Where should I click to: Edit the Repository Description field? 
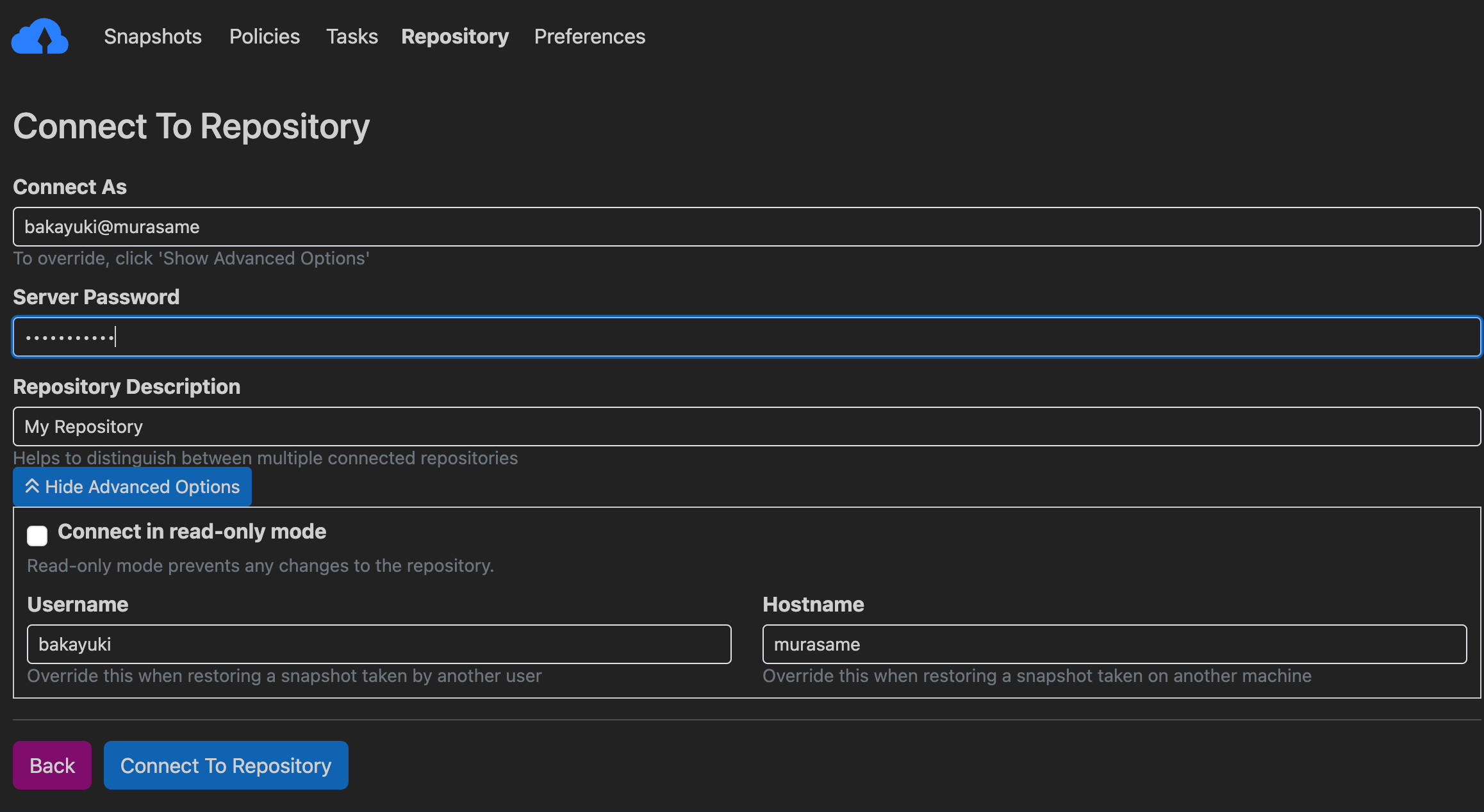746,426
